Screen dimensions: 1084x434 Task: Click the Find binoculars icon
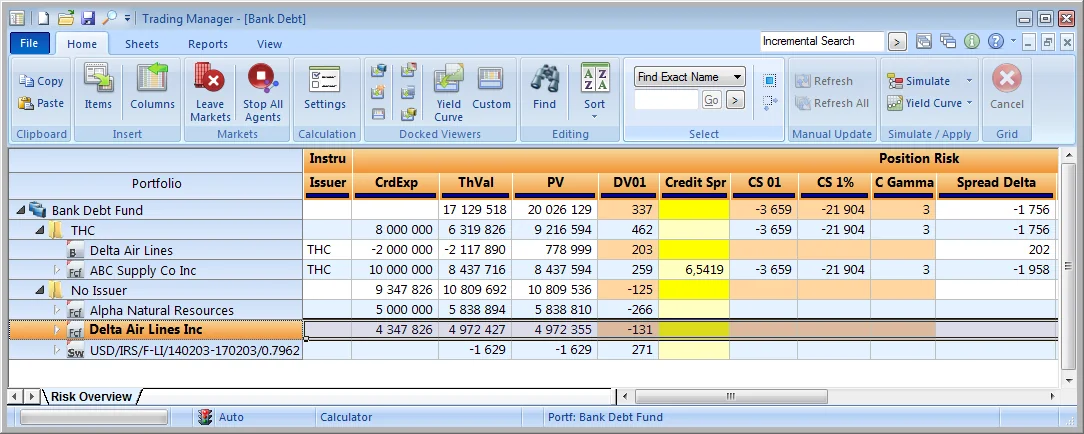[544, 80]
